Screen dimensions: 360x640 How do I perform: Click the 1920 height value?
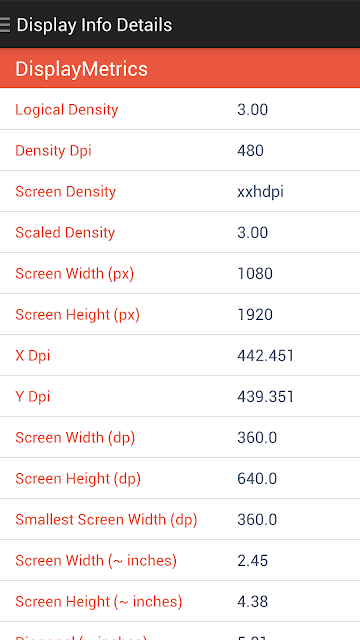click(255, 315)
